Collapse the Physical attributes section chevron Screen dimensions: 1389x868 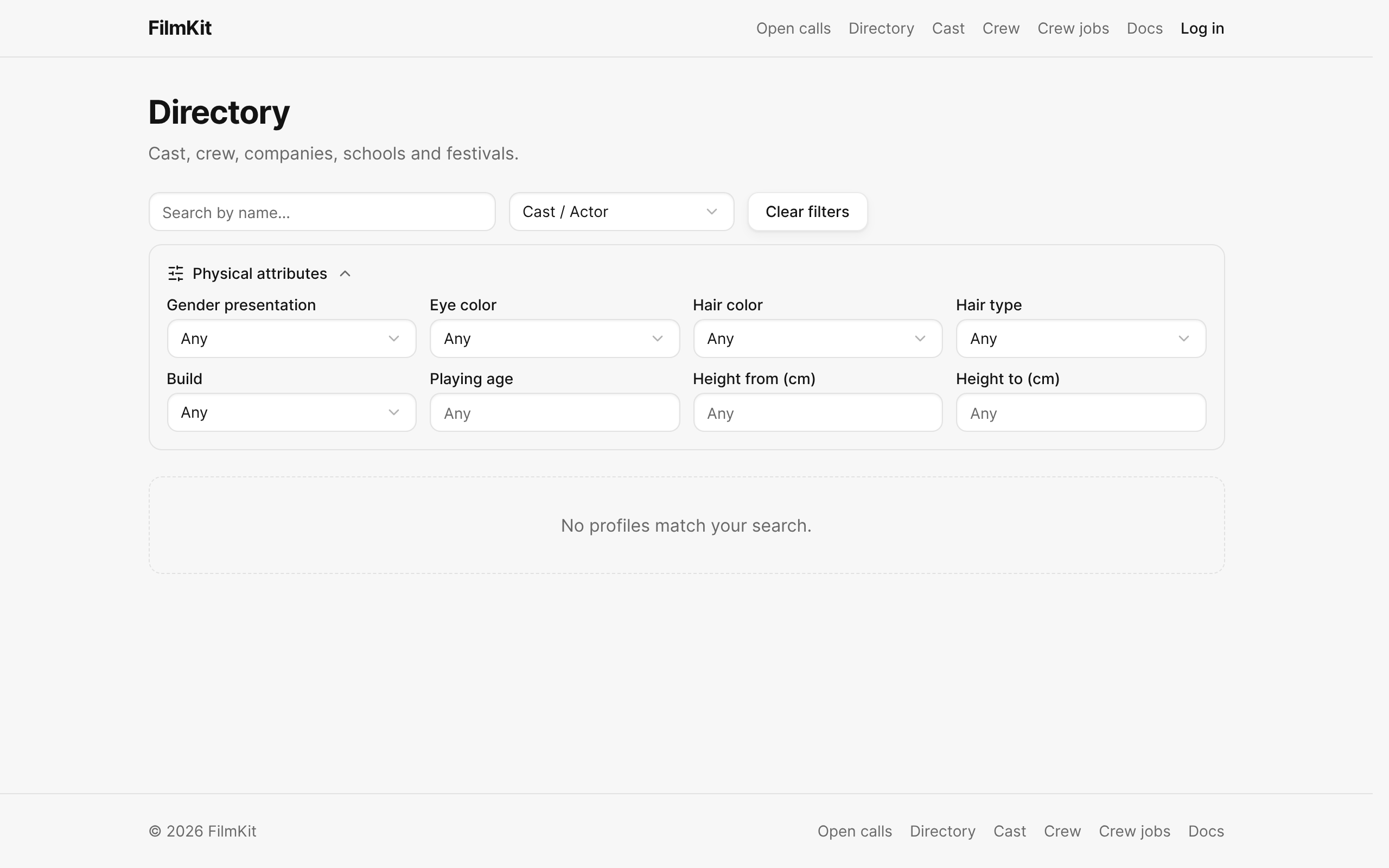pyautogui.click(x=345, y=274)
